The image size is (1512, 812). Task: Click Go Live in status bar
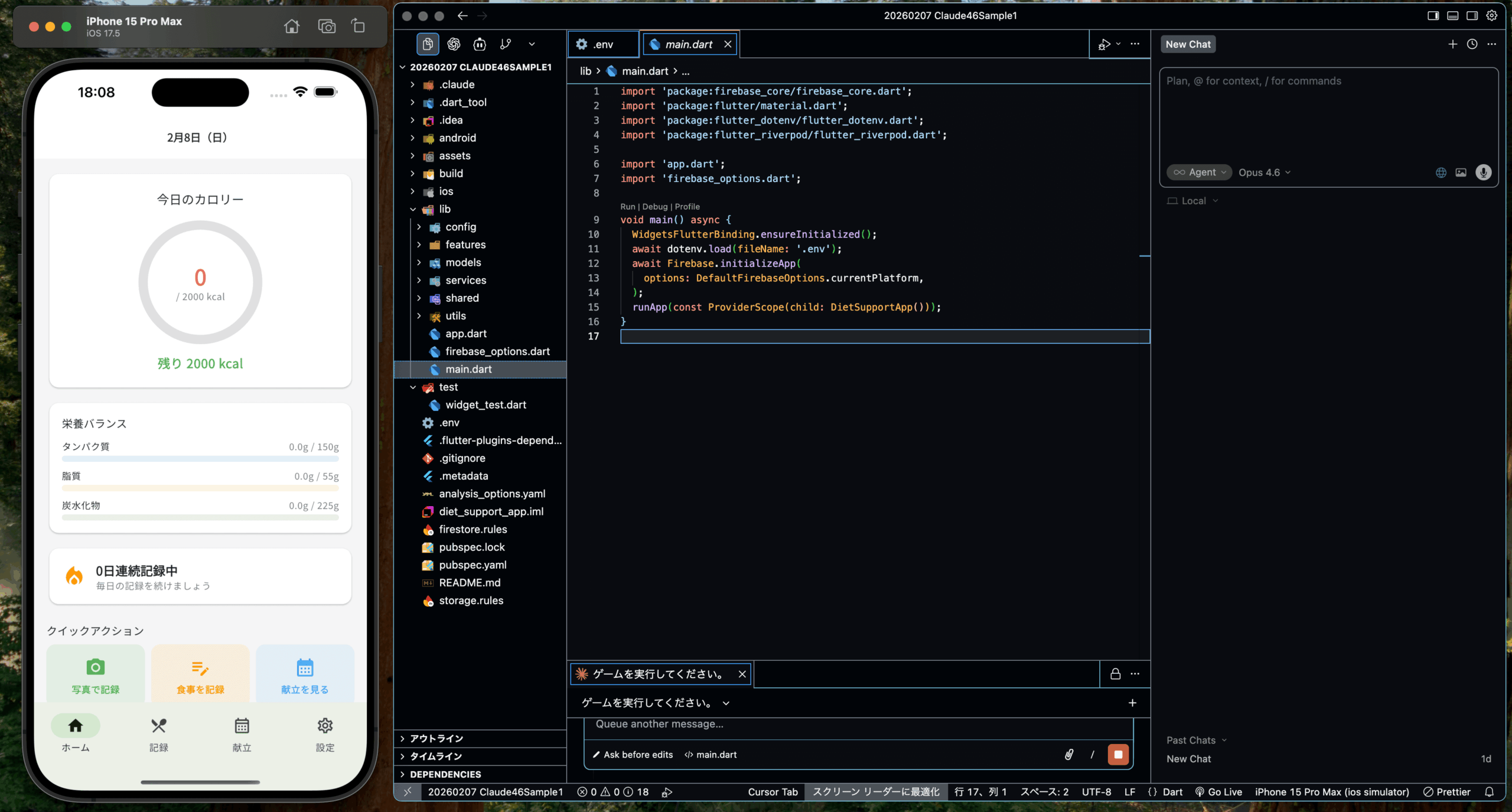coord(1218,792)
